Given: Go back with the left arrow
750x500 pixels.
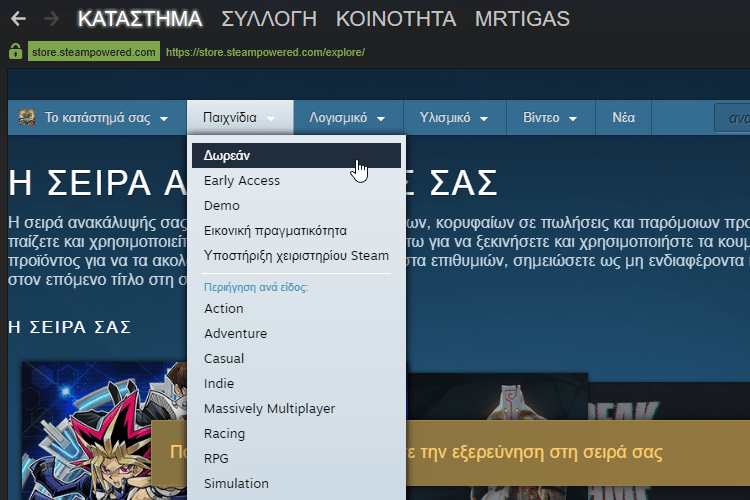Looking at the screenshot, I should [18, 19].
